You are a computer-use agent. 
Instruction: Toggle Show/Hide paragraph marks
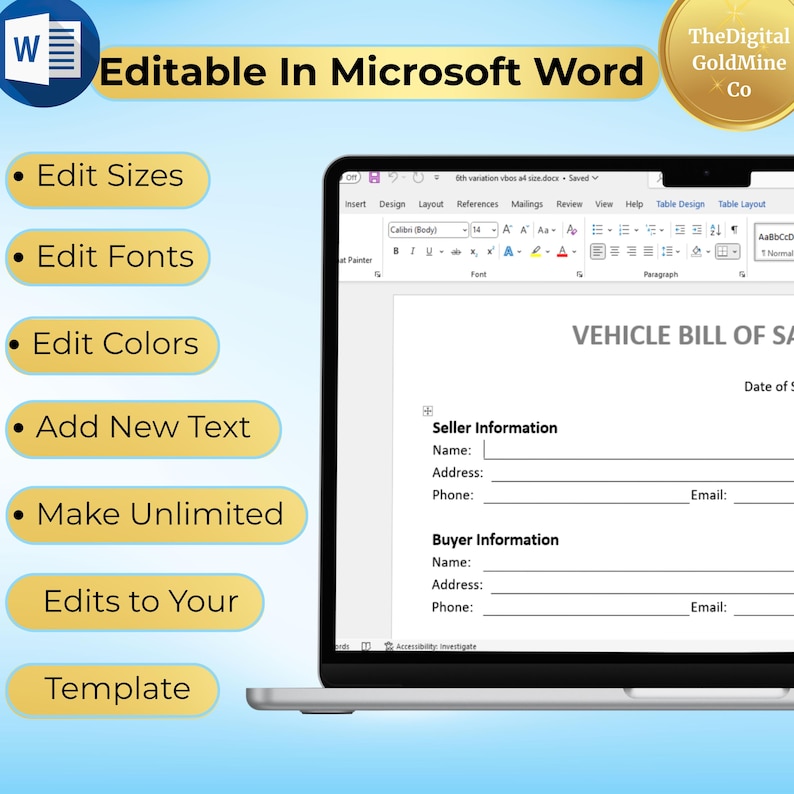pos(734,229)
